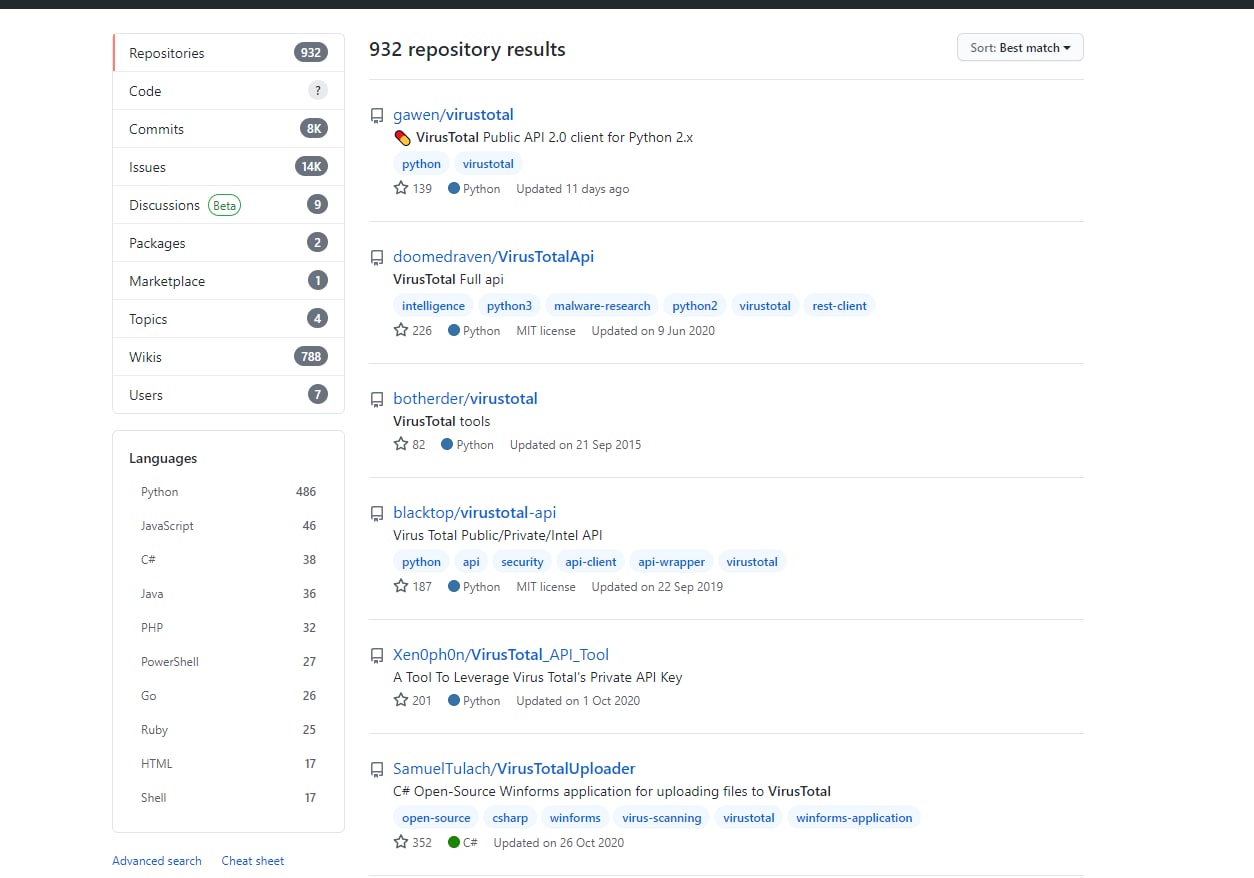This screenshot has width=1254, height=878.
Task: Click the api topic tag
Action: click(471, 562)
